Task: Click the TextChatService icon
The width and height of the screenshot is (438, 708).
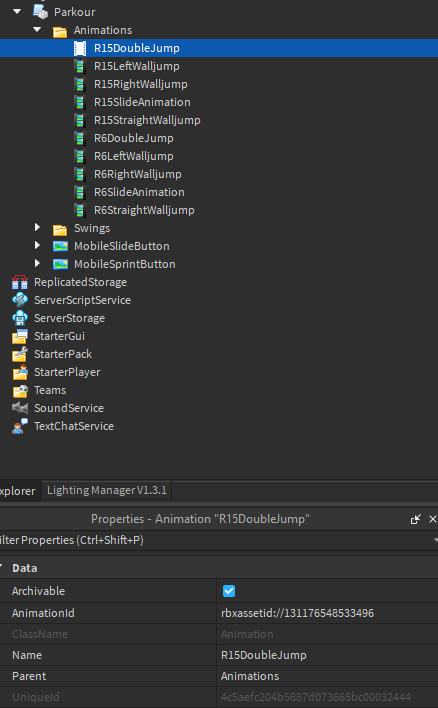Action: (20, 426)
